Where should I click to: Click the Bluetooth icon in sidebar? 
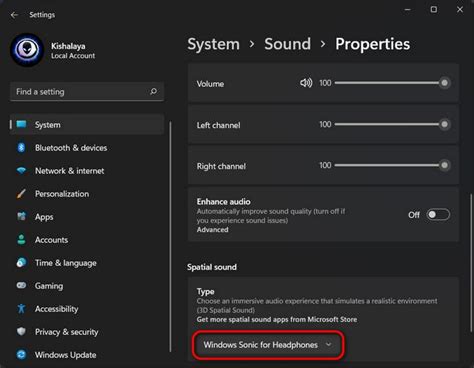click(21, 147)
